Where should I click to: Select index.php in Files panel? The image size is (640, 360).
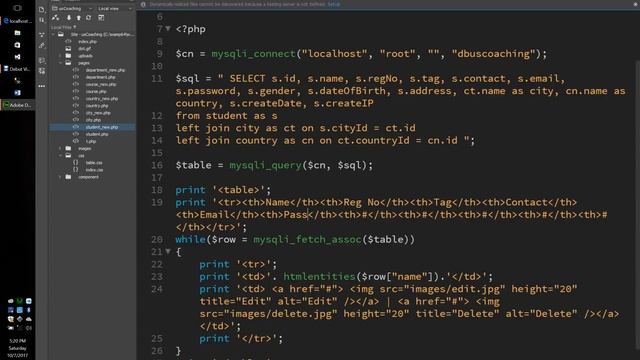[87, 42]
